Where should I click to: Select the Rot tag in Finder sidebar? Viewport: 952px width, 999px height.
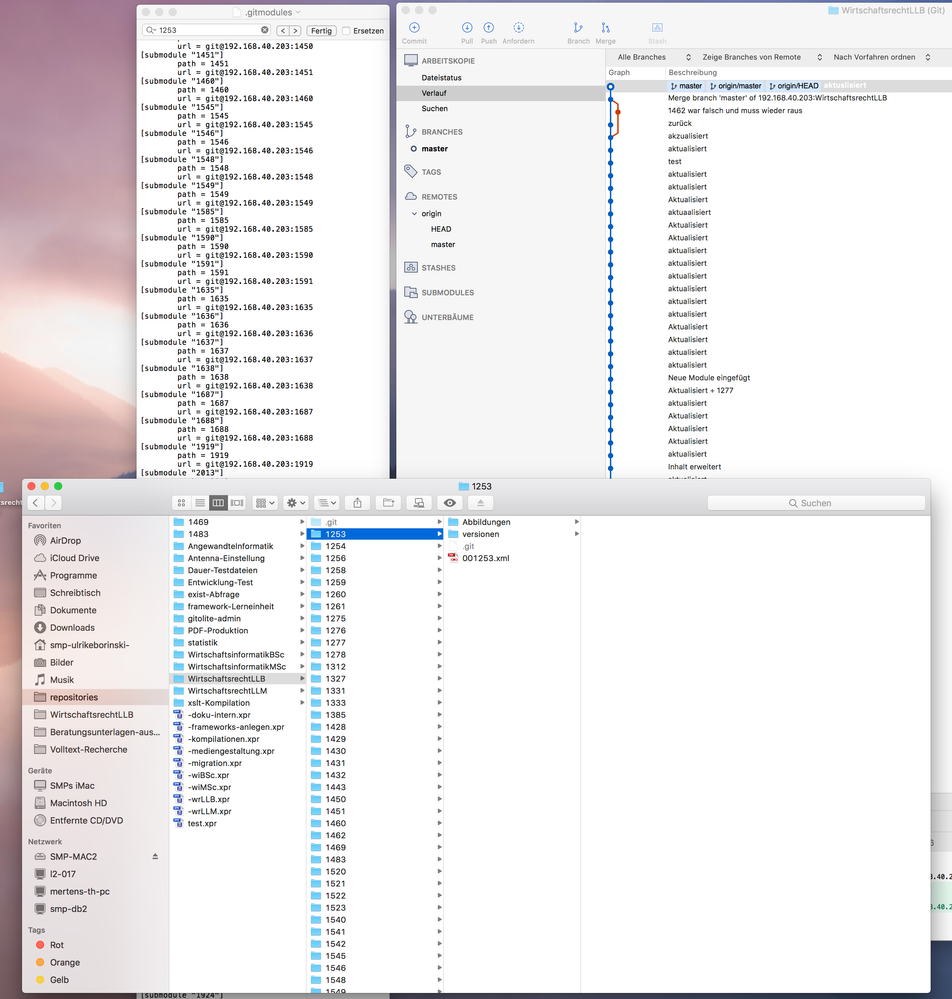(57, 945)
